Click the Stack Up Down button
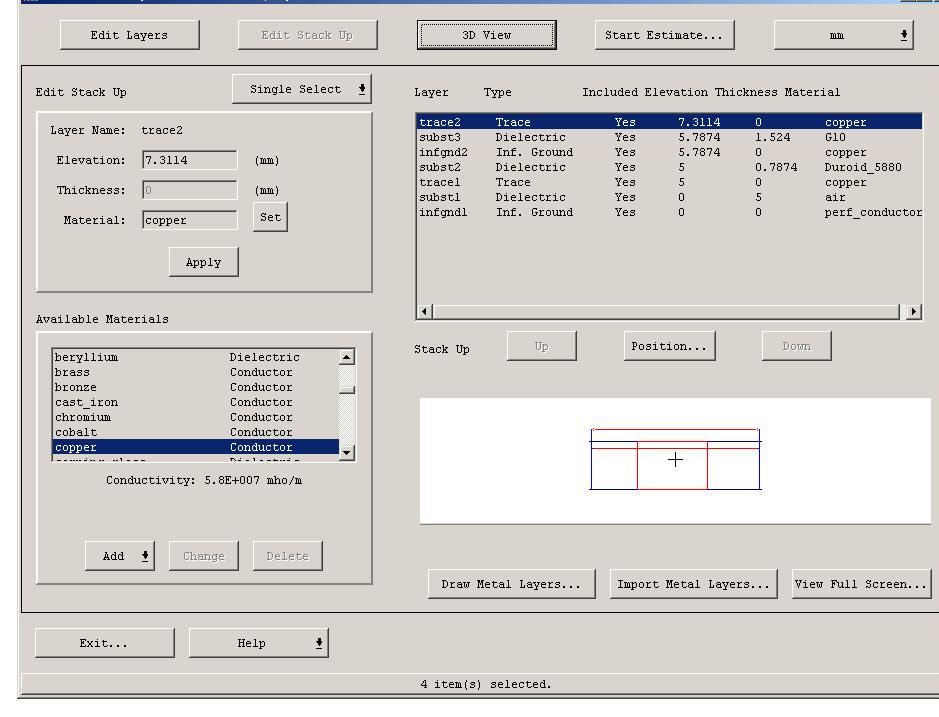 point(796,346)
